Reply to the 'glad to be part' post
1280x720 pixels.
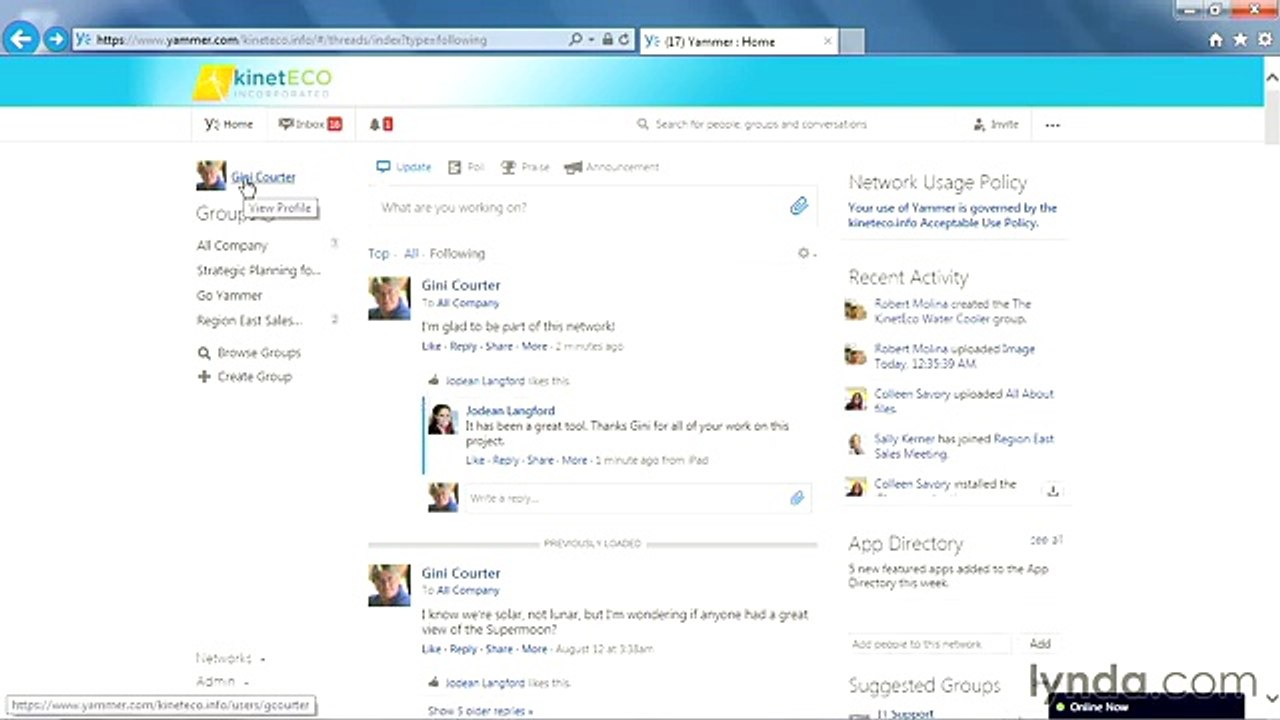click(463, 346)
